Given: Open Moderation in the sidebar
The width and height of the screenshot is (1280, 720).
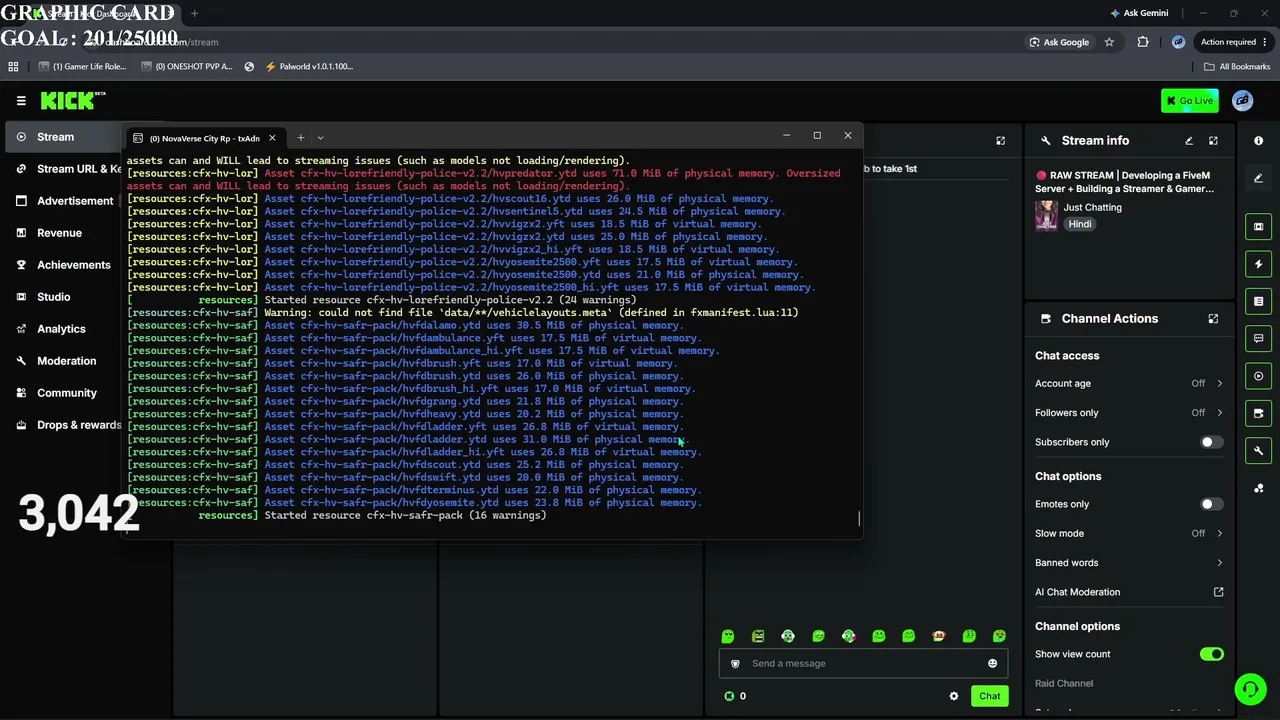Looking at the screenshot, I should tap(64, 361).
